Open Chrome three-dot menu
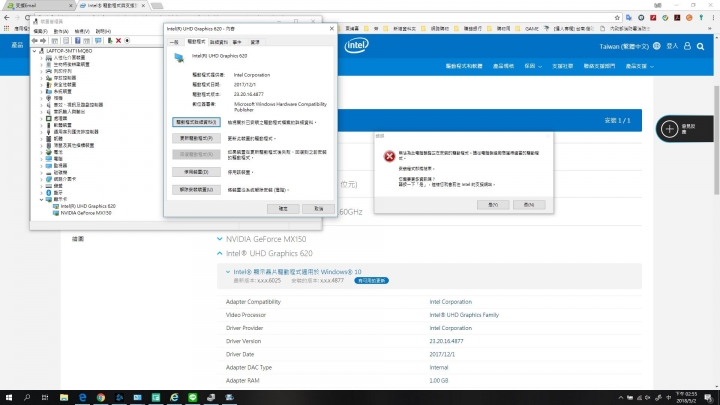The width and height of the screenshot is (720, 405). [714, 17]
